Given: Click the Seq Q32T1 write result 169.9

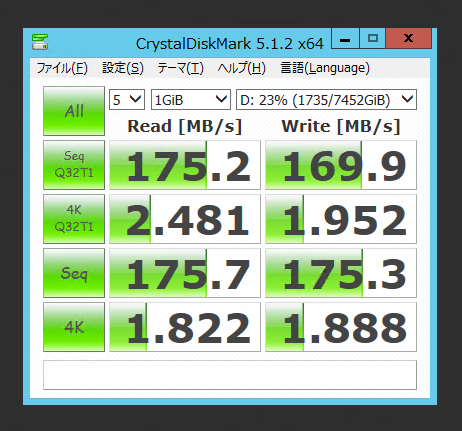Looking at the screenshot, I should click(341, 165).
